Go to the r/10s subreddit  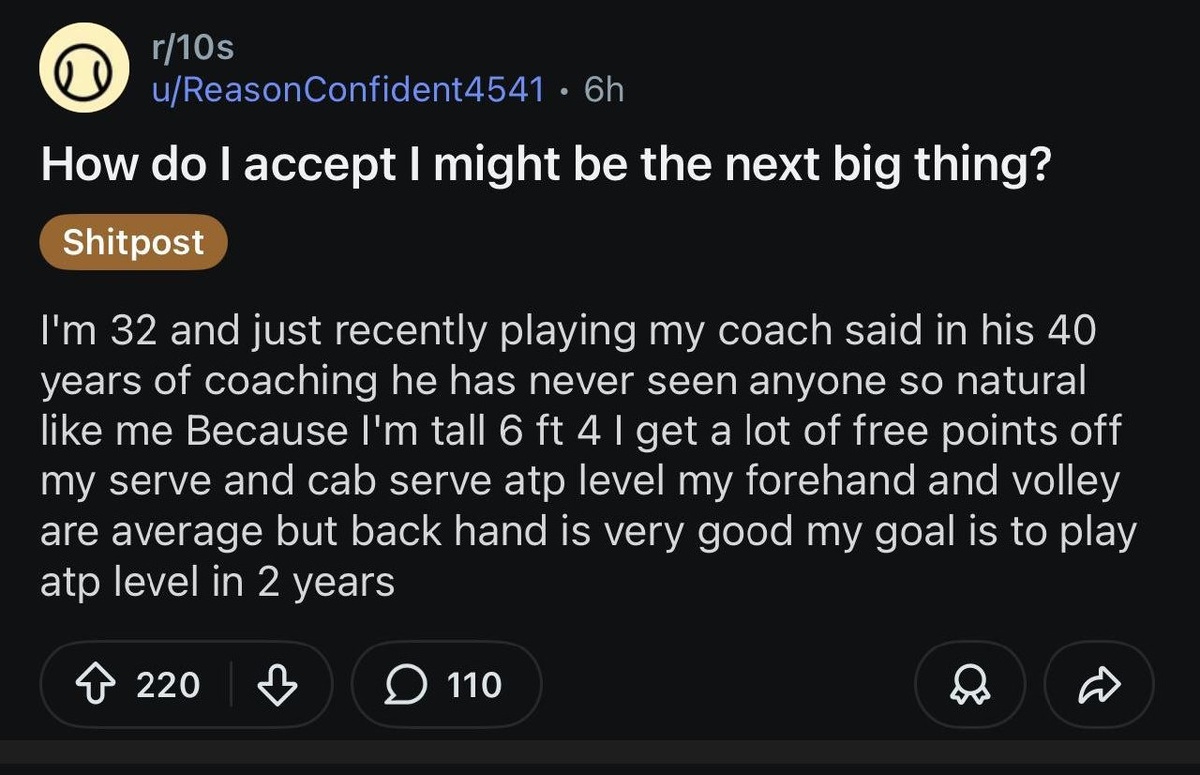(x=190, y=46)
